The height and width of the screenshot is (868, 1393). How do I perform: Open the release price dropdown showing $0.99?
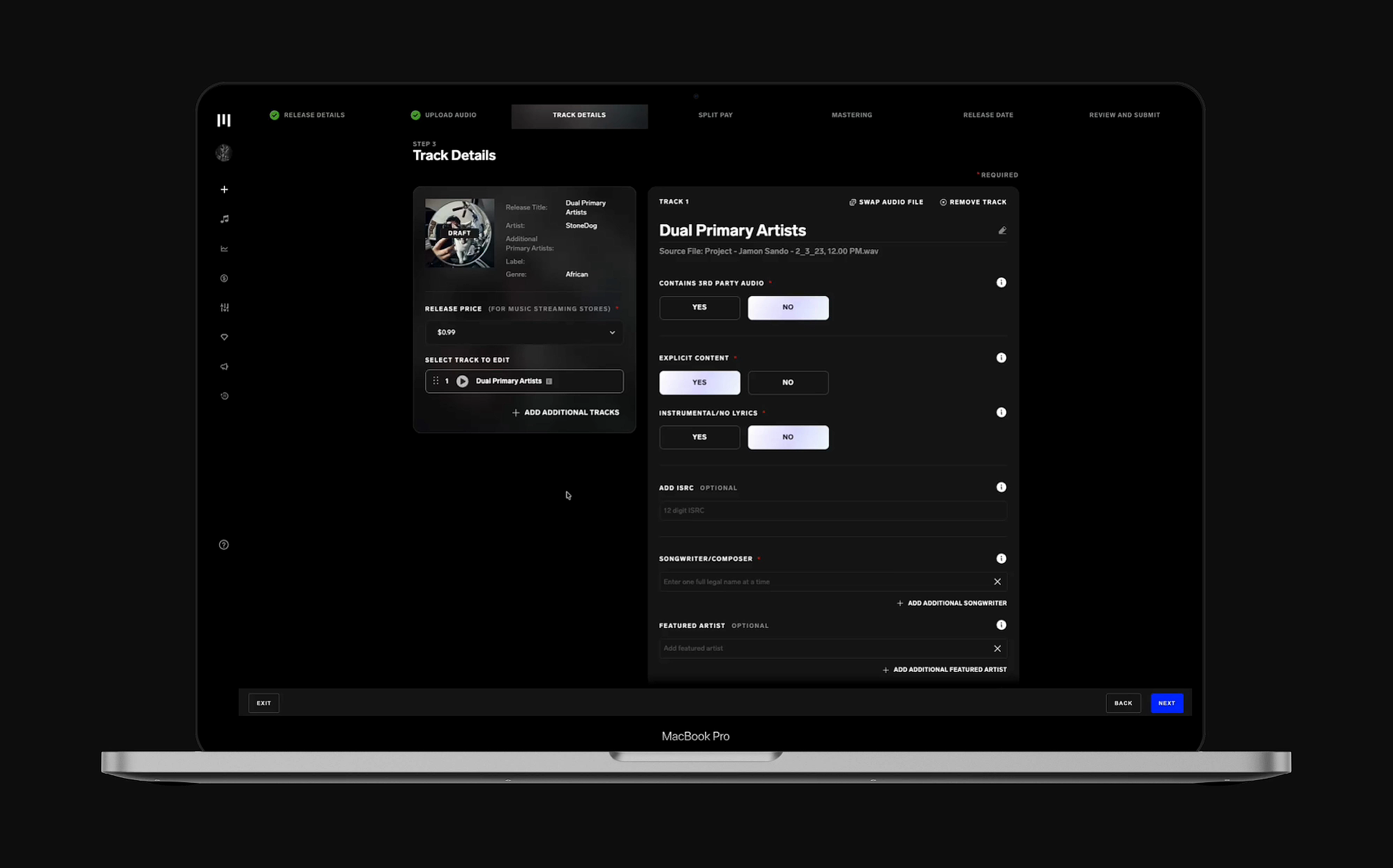coord(523,332)
